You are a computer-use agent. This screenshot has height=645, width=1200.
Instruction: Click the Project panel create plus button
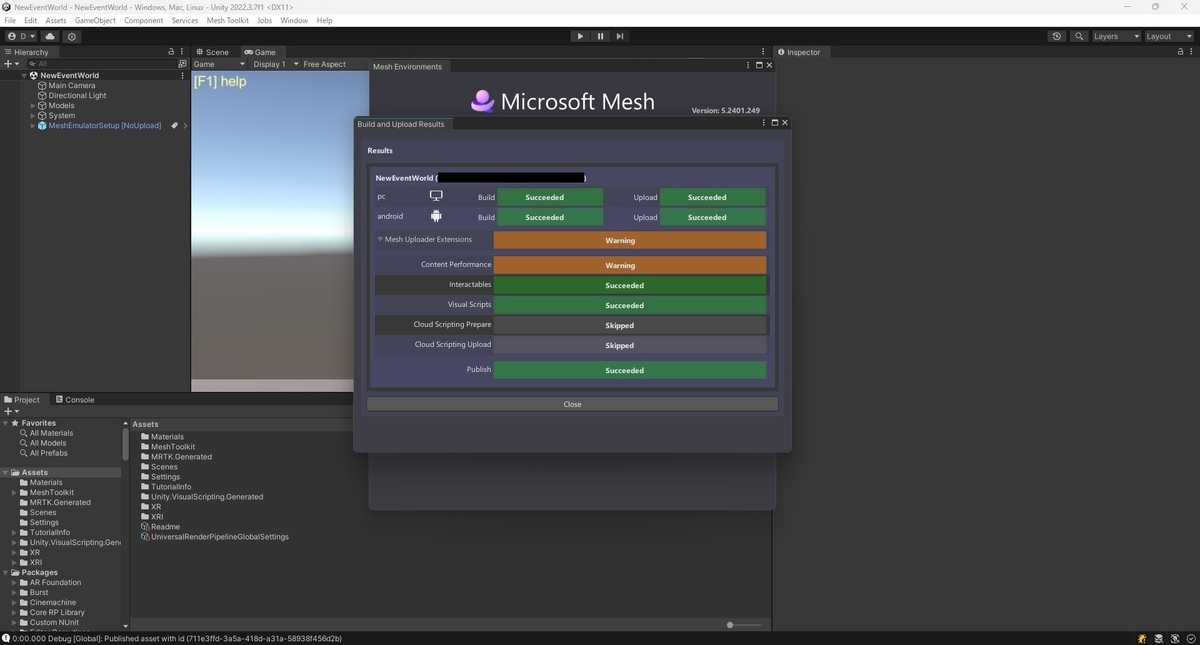point(11,411)
